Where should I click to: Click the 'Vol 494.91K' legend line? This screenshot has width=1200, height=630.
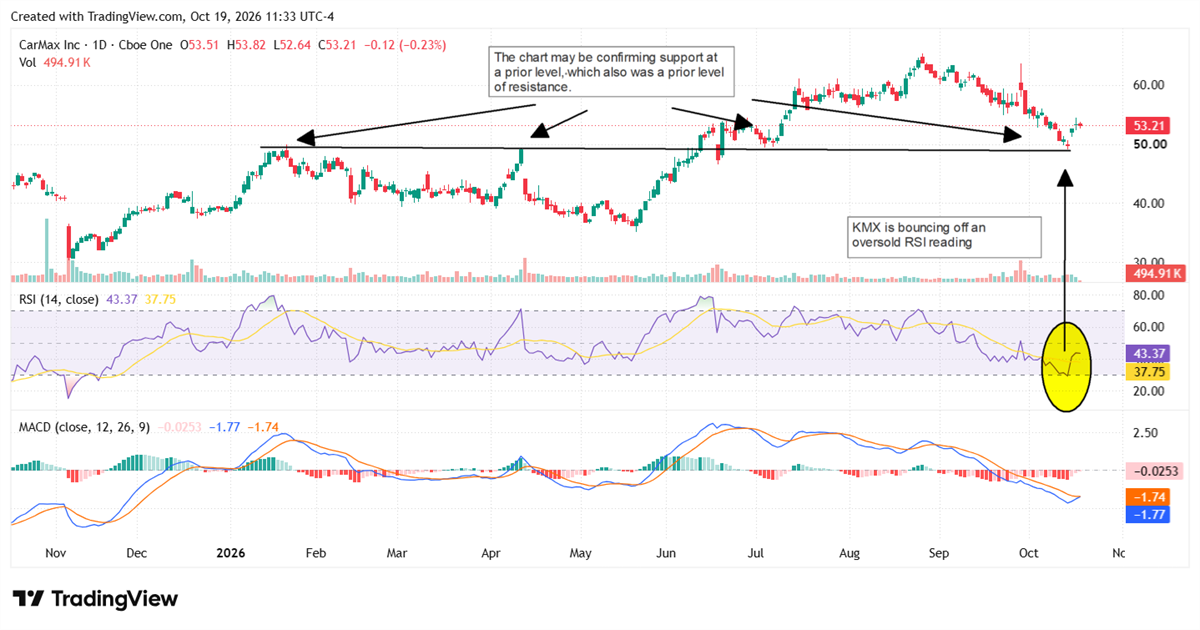(57, 62)
